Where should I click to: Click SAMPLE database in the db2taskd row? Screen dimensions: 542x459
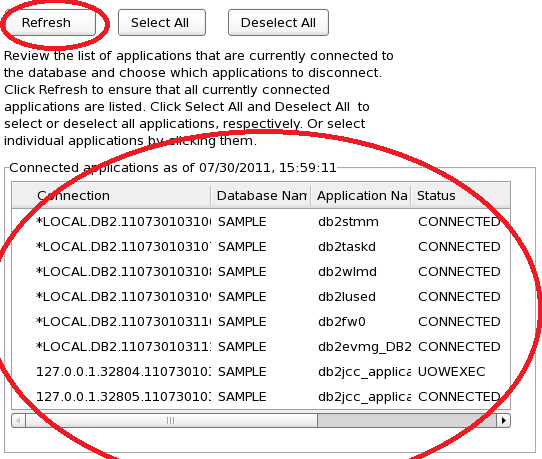click(x=242, y=246)
